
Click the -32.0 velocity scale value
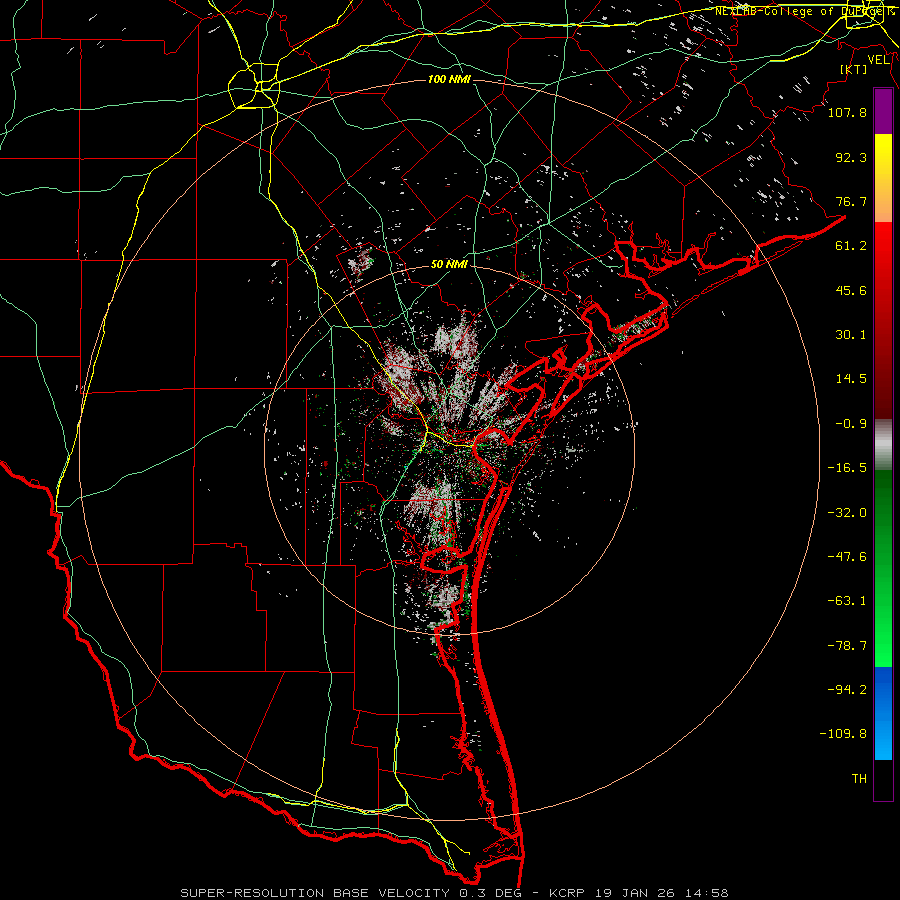coord(847,513)
